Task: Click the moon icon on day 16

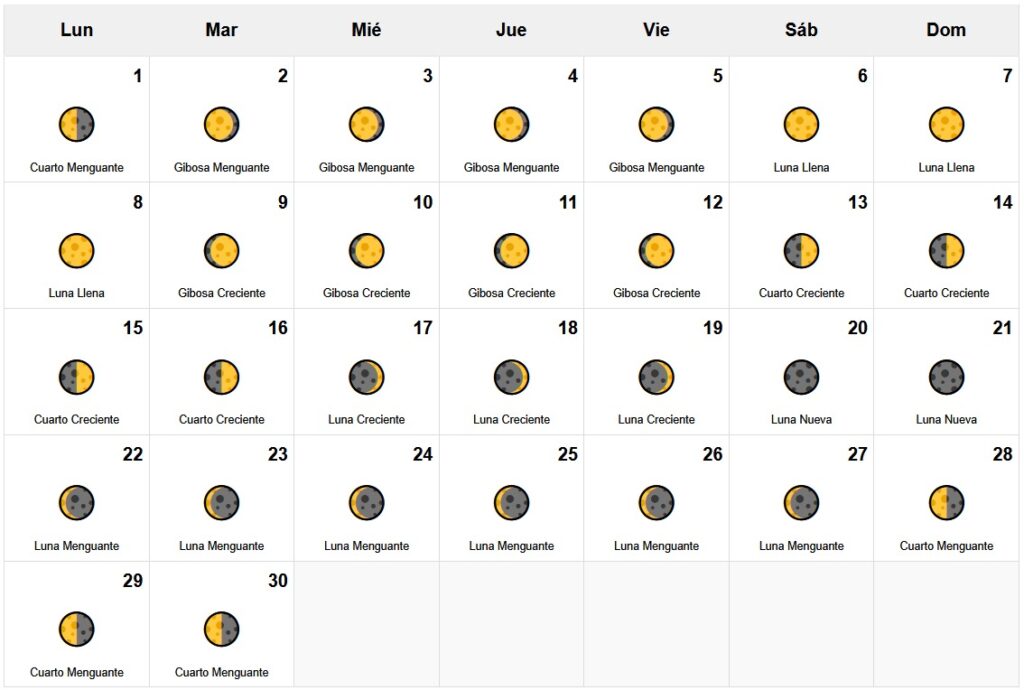Action: [222, 377]
